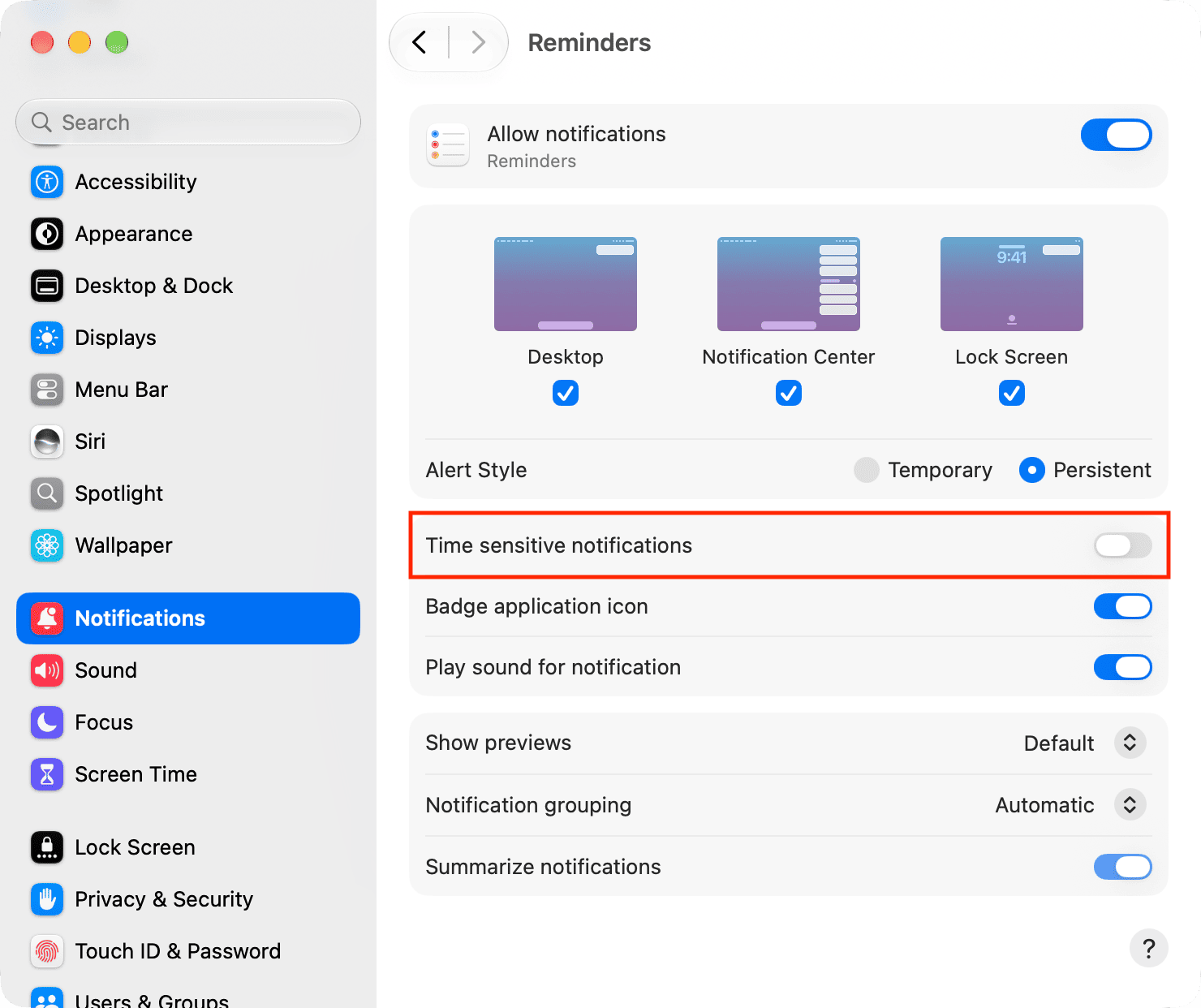Screen dimensions: 1201x1008
Task: Open Privacy & Security hand icon
Action: (47, 899)
